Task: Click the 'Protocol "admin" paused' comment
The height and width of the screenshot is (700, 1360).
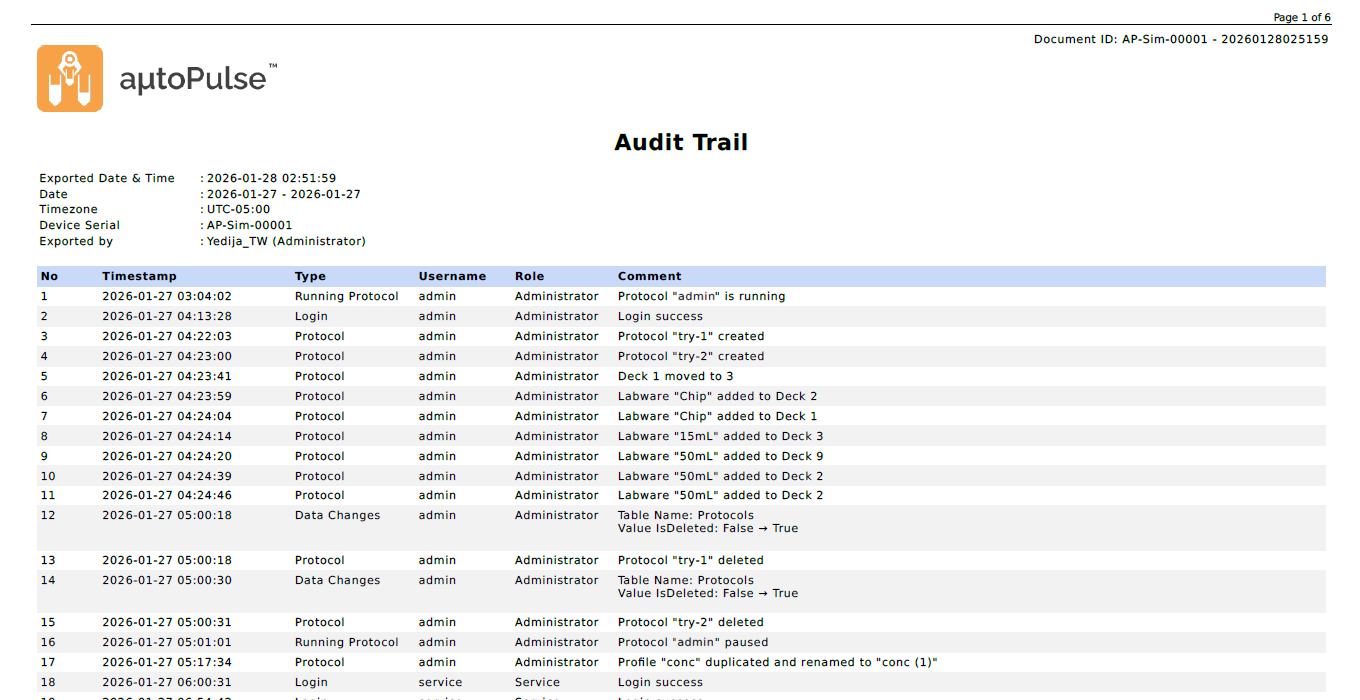Action: (692, 642)
